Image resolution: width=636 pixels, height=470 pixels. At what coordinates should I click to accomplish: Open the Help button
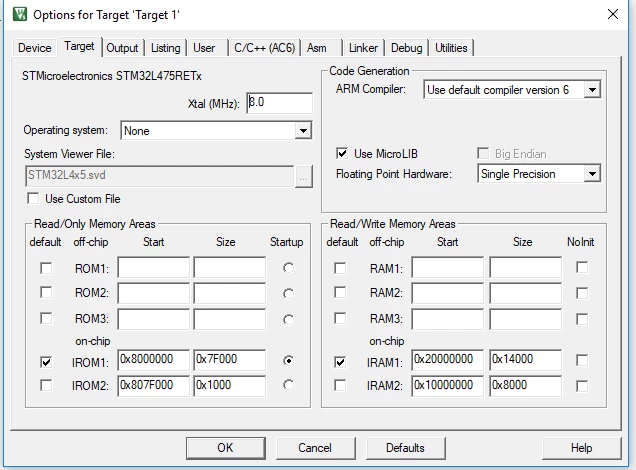[x=581, y=448]
